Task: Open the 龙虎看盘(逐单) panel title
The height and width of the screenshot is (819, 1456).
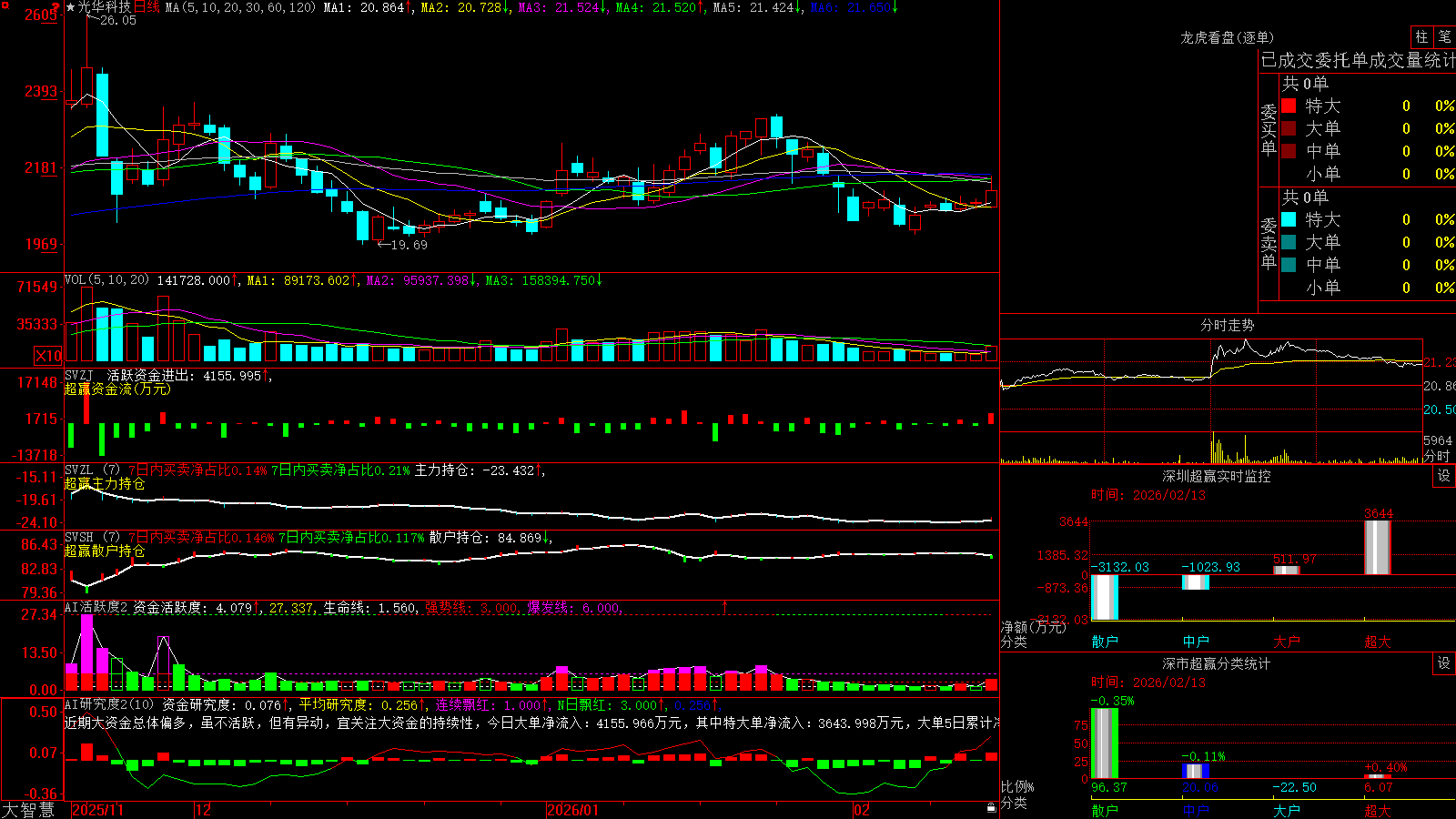Action: click(x=1227, y=37)
